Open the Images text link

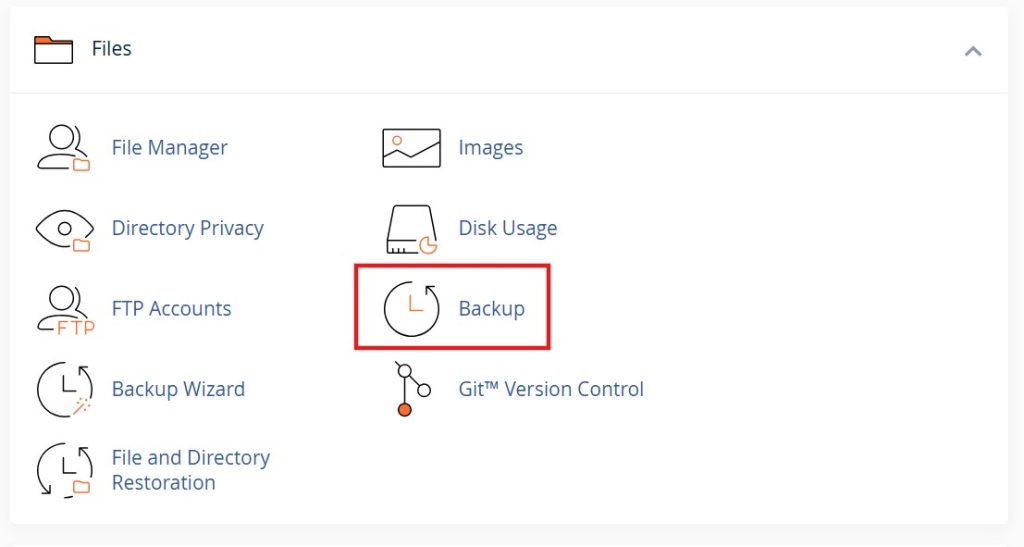[490, 148]
